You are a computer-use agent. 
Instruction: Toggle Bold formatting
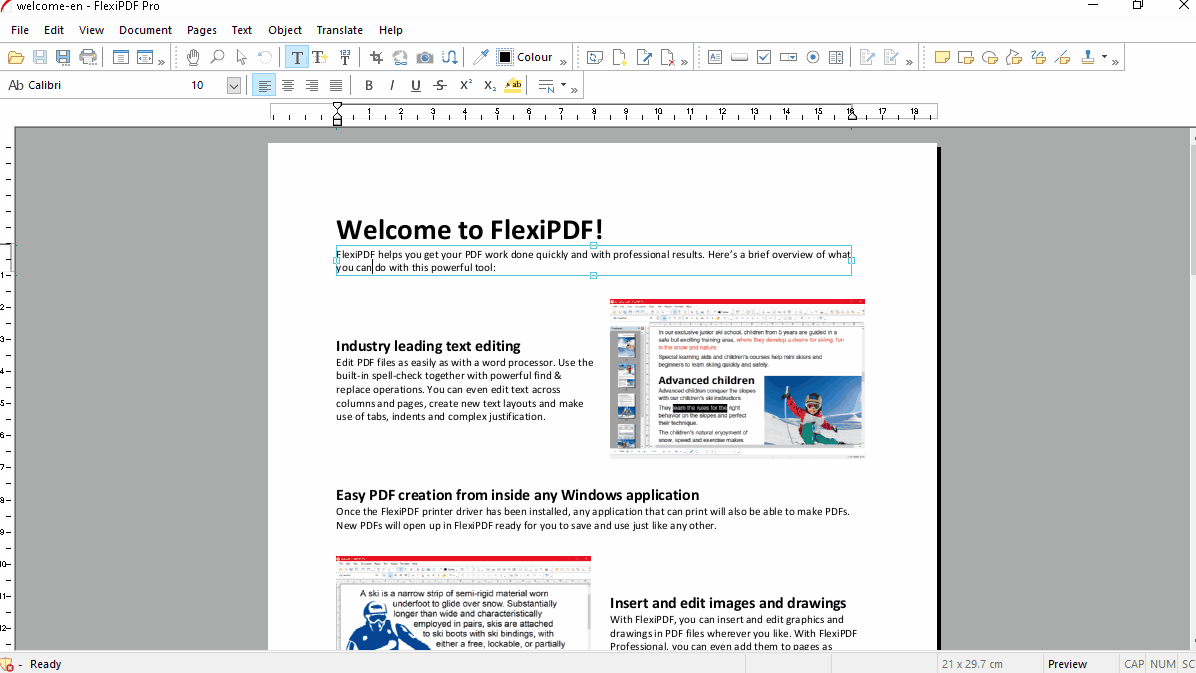coord(368,85)
